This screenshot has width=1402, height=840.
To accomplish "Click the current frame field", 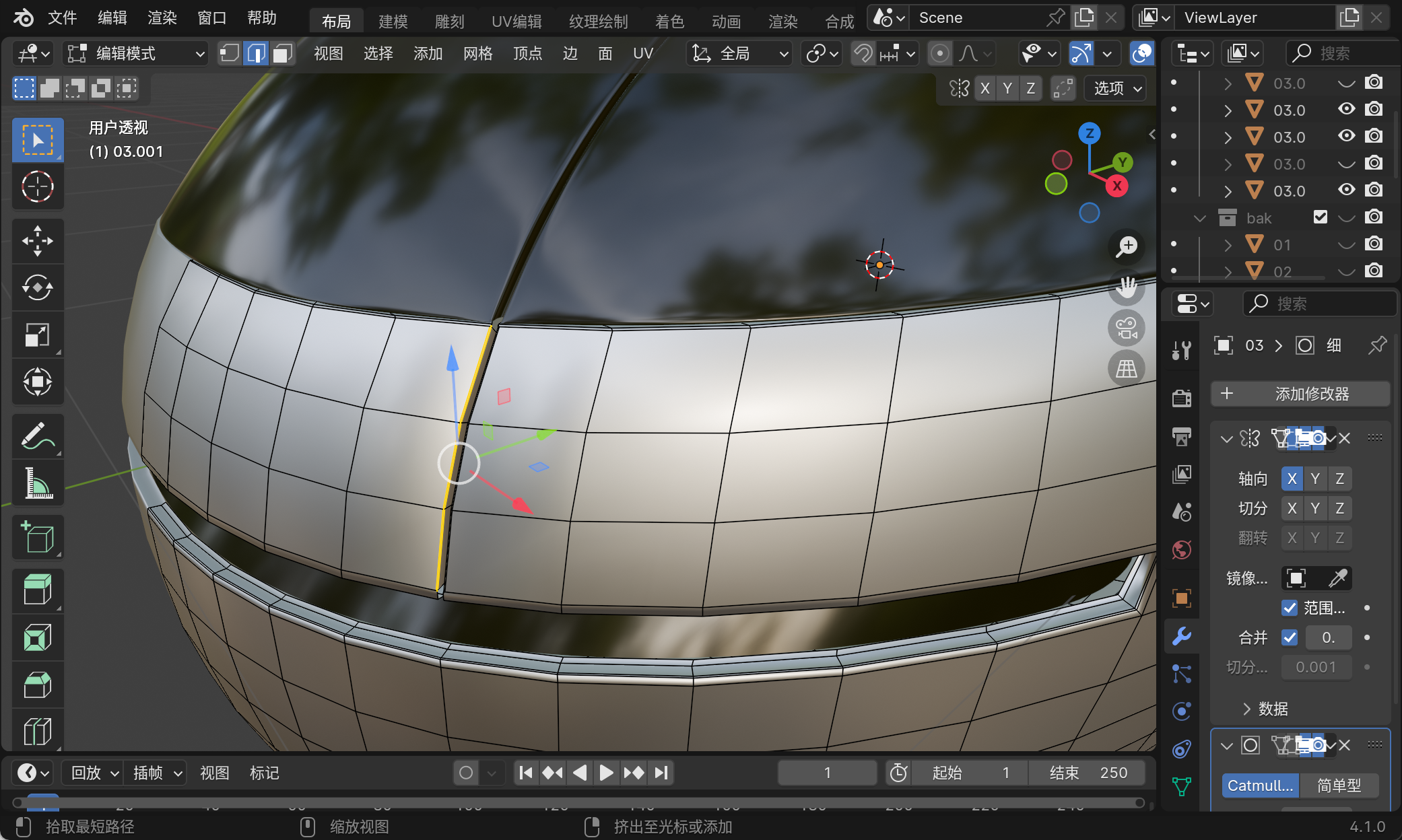I will pos(827,773).
